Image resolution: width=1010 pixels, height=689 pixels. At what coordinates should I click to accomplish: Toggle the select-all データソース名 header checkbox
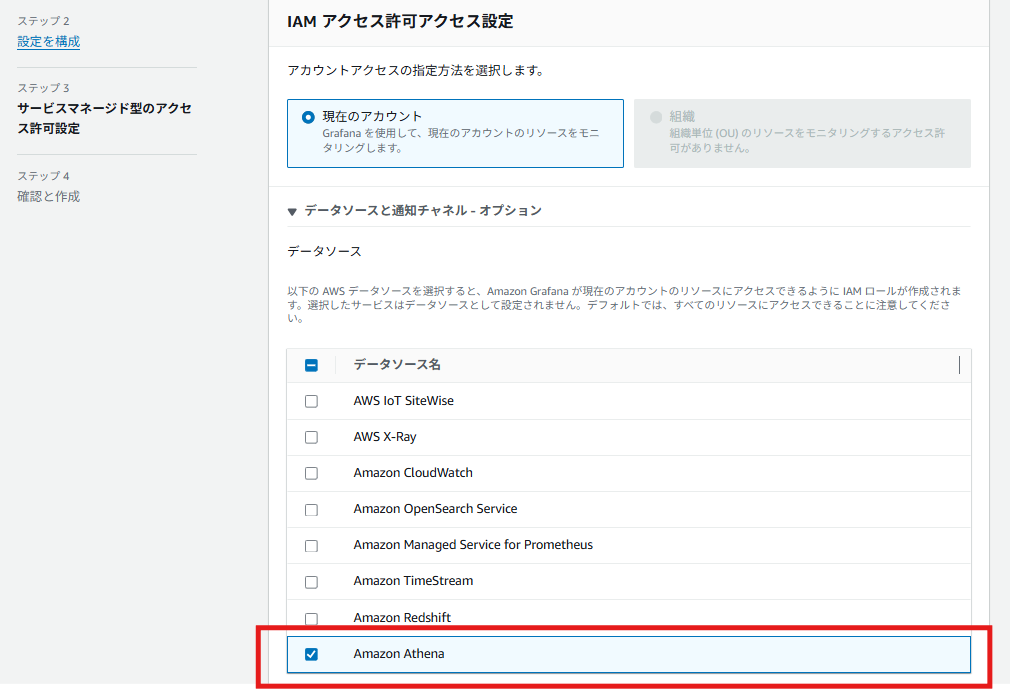click(311, 365)
